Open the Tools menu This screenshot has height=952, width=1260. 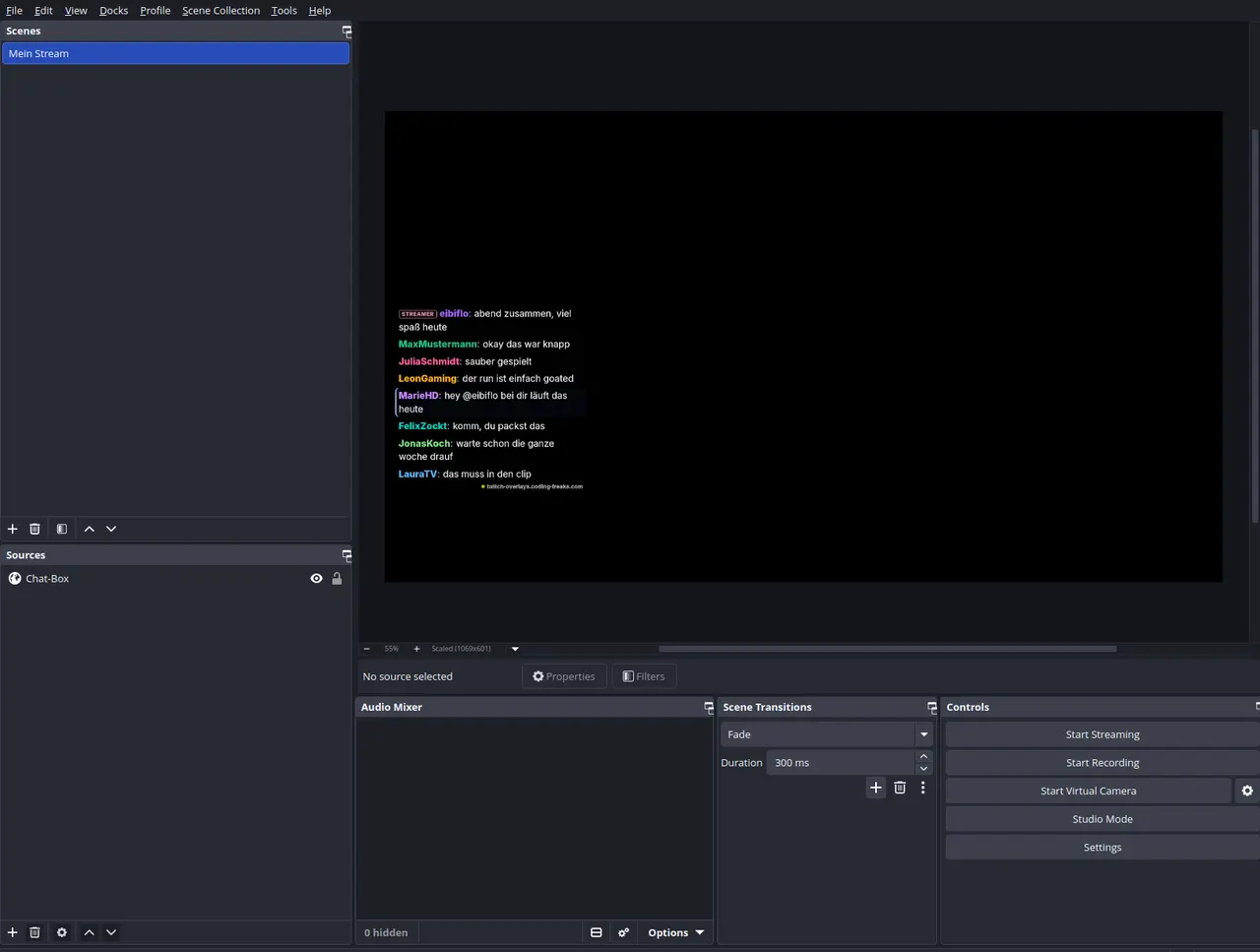click(284, 11)
